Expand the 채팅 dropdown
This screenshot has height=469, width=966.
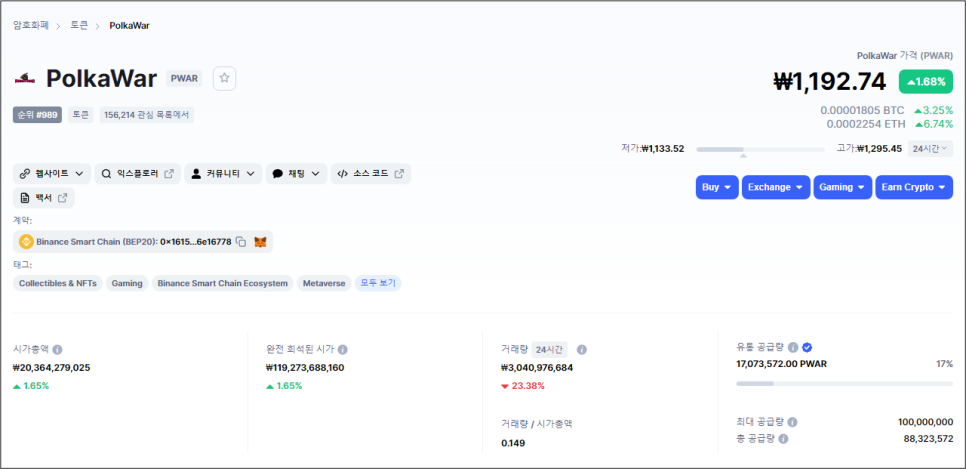point(298,174)
